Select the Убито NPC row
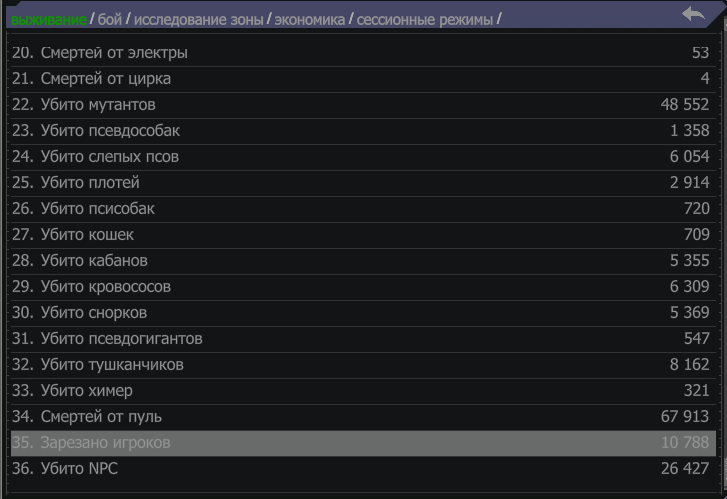Viewport: 727px width, 499px height. 363,469
